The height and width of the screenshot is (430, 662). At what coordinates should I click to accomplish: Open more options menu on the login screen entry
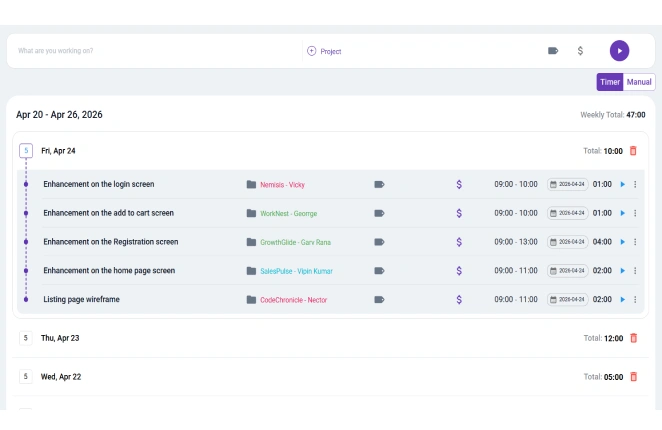[x=635, y=184]
